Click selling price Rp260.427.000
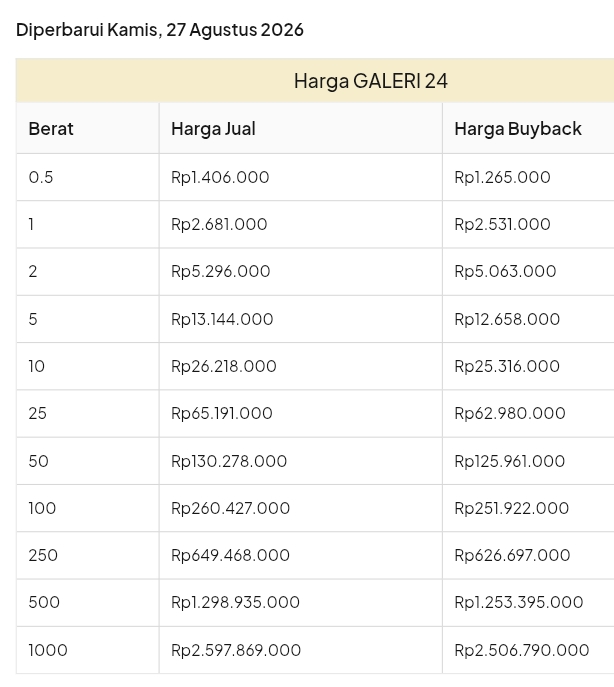 (x=231, y=508)
